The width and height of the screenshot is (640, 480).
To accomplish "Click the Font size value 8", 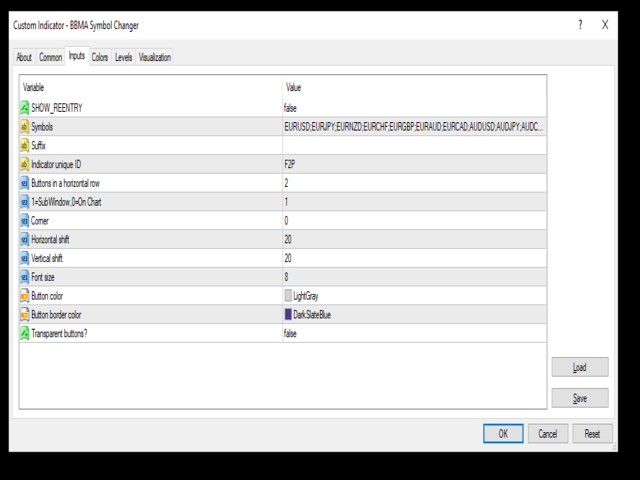I will [x=286, y=277].
